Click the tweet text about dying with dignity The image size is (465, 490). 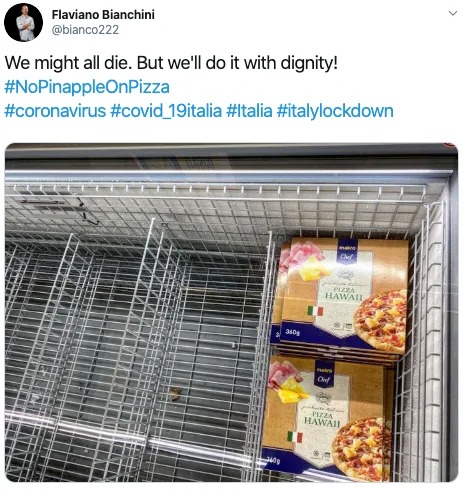pos(171,63)
